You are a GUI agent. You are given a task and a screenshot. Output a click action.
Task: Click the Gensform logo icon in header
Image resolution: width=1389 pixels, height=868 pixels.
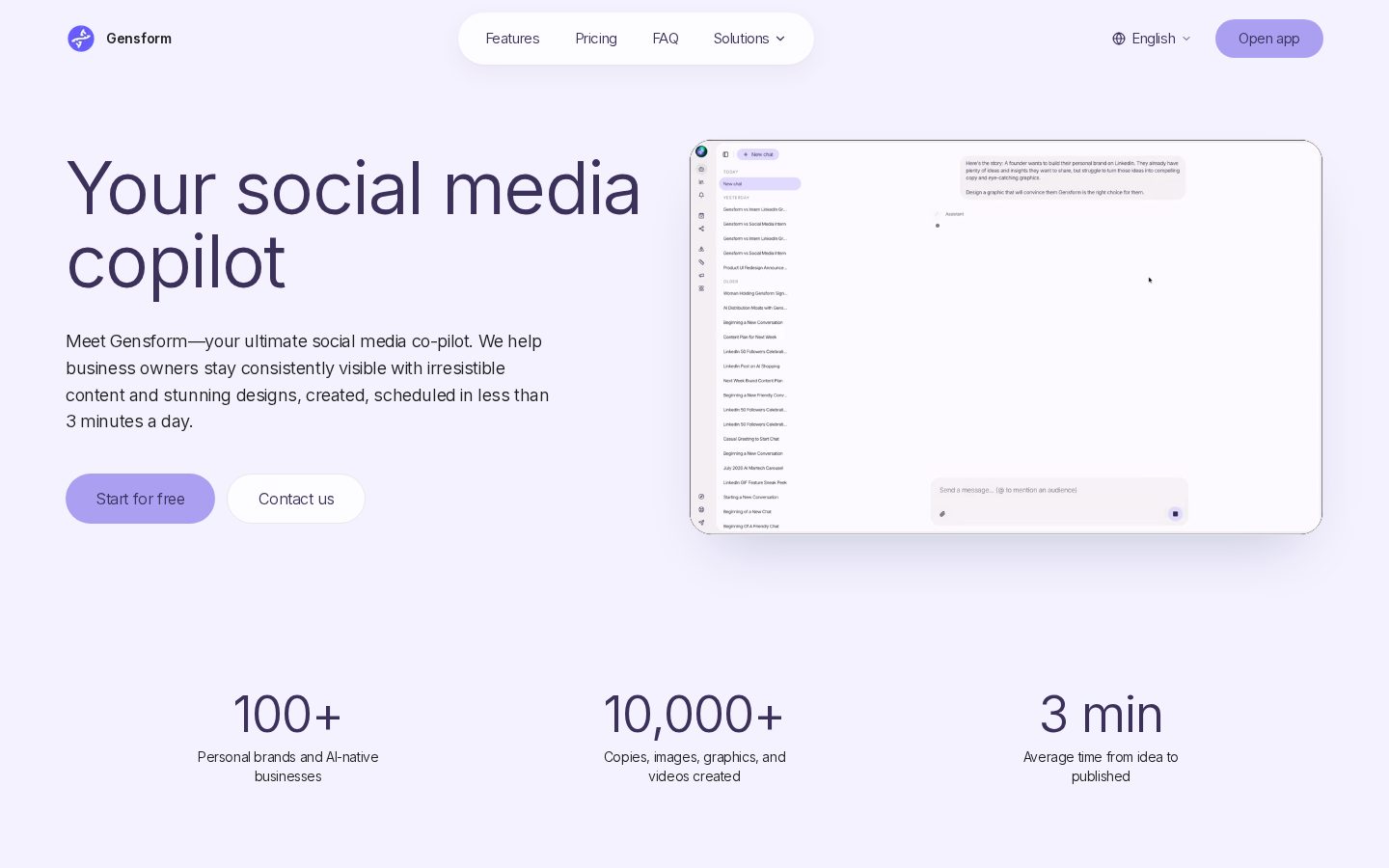81,39
